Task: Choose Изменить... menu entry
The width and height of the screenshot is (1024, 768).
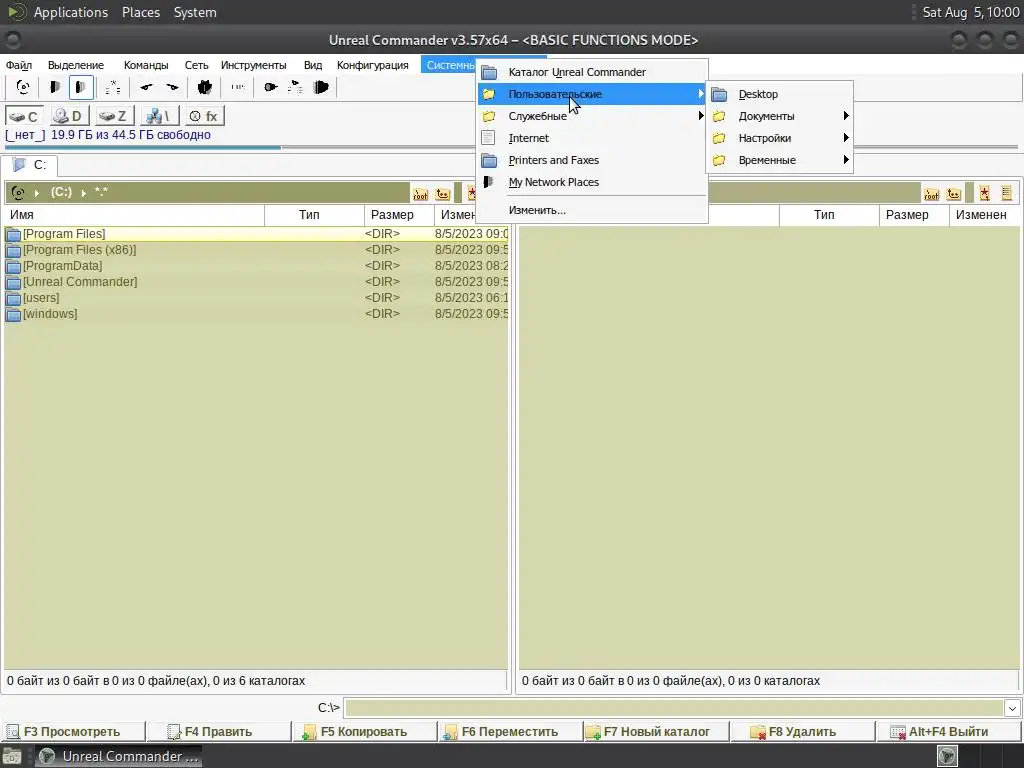Action: [x=592, y=210]
